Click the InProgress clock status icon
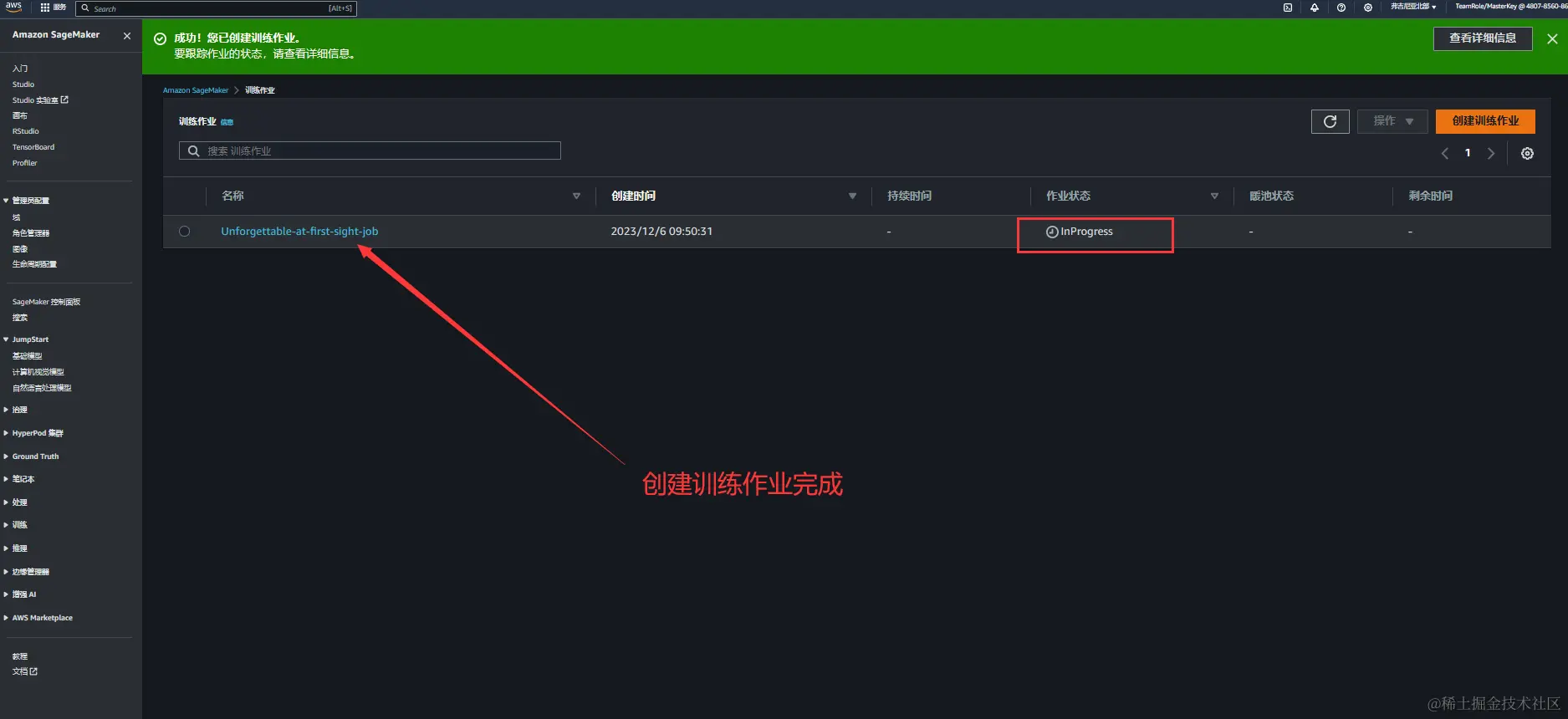Image resolution: width=1568 pixels, height=719 pixels. pyautogui.click(x=1052, y=232)
